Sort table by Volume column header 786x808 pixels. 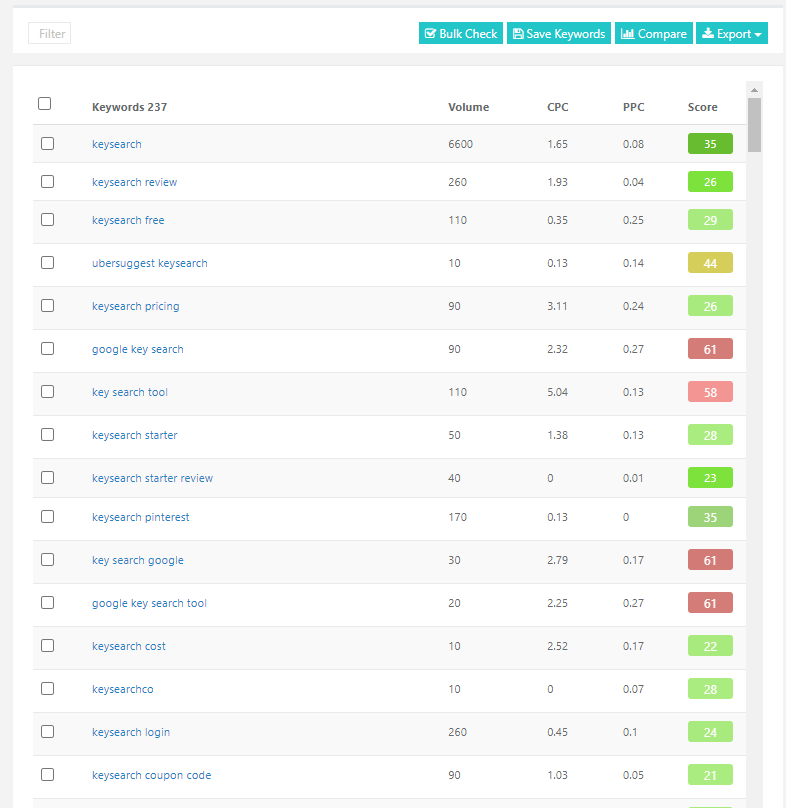click(468, 107)
